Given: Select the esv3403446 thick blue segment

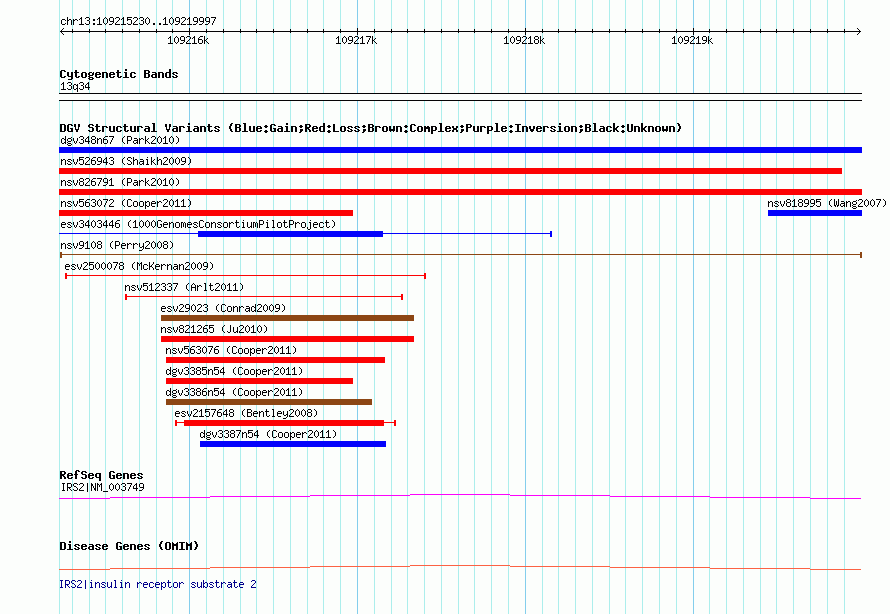Looking at the screenshot, I should coord(291,234).
